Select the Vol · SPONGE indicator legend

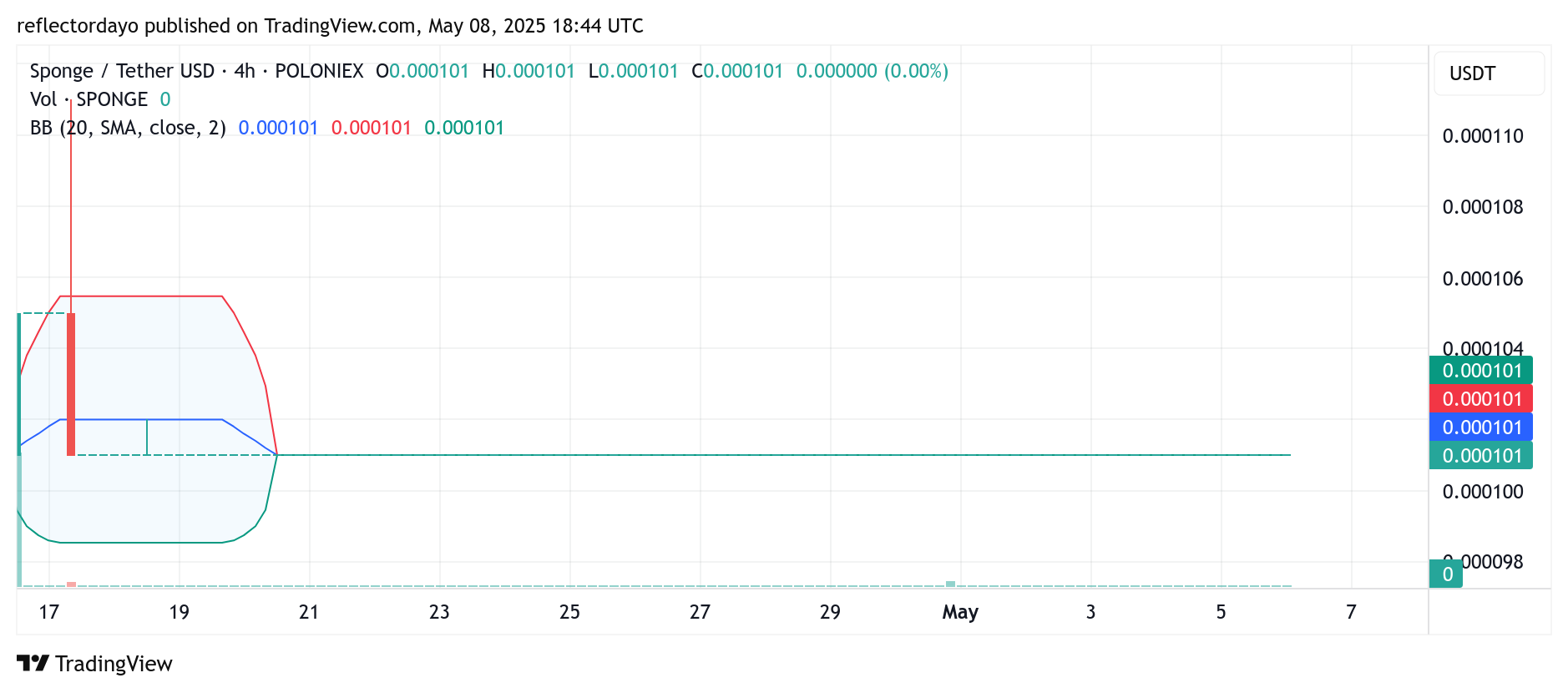(89, 99)
